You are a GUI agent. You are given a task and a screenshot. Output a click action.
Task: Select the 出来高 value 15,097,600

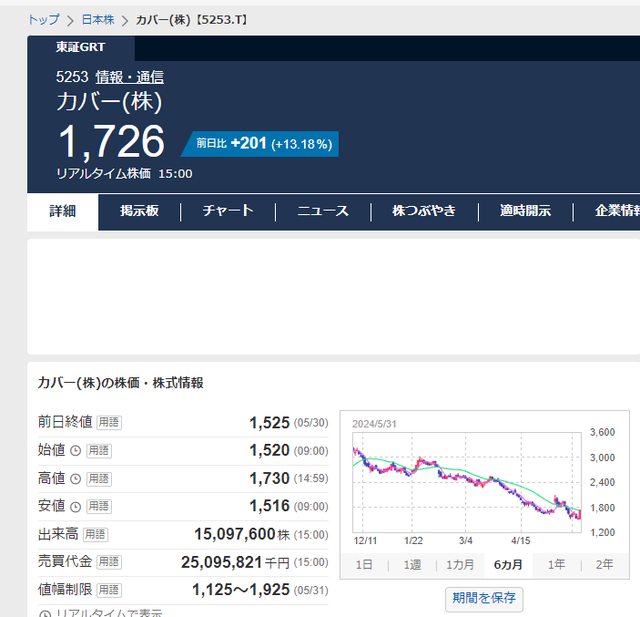[235, 534]
